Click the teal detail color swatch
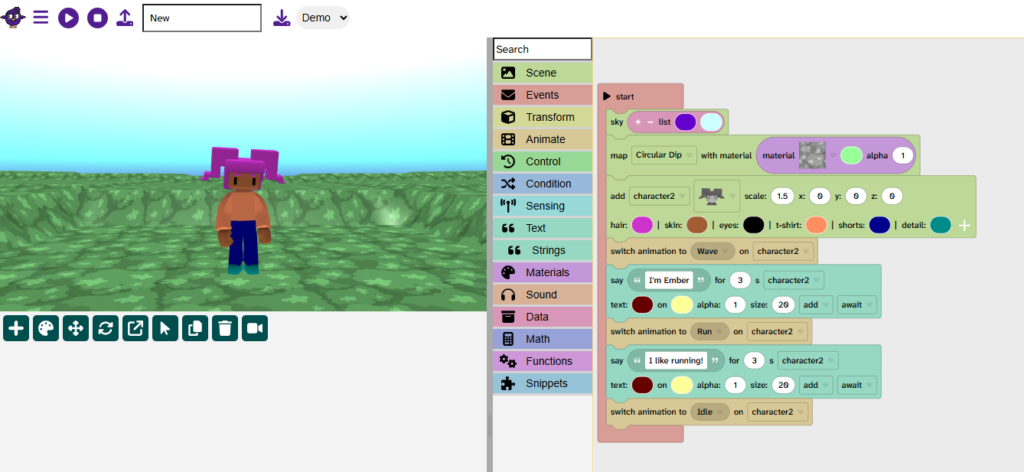The height and width of the screenshot is (472, 1024). point(940,225)
